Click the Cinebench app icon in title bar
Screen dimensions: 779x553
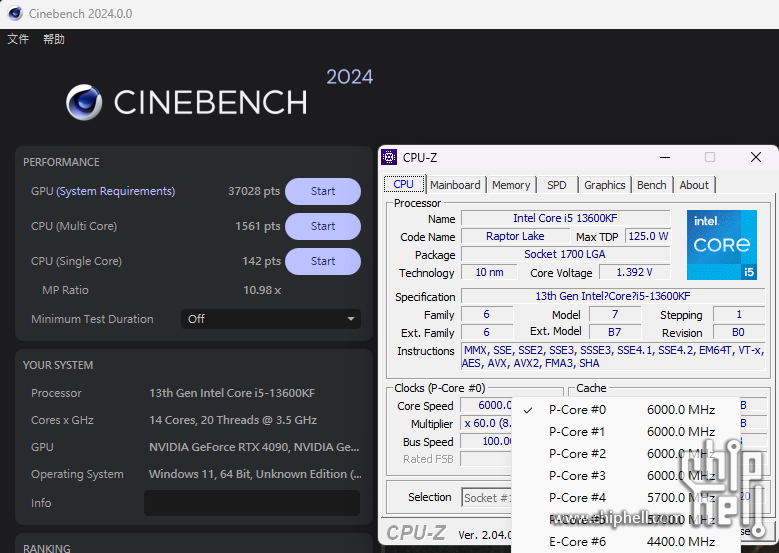coord(15,13)
